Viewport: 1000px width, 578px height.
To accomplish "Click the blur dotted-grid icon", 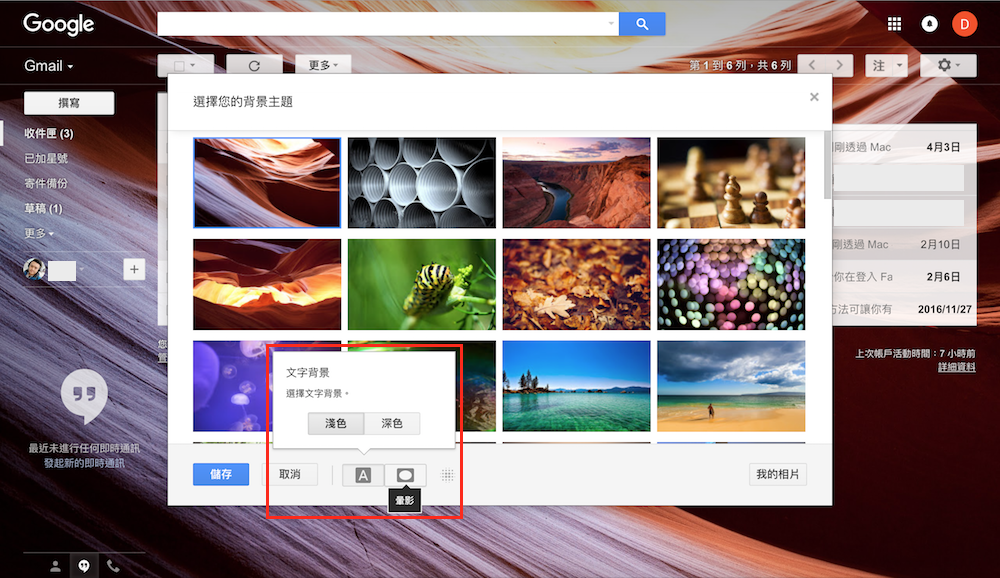I will 447,475.
